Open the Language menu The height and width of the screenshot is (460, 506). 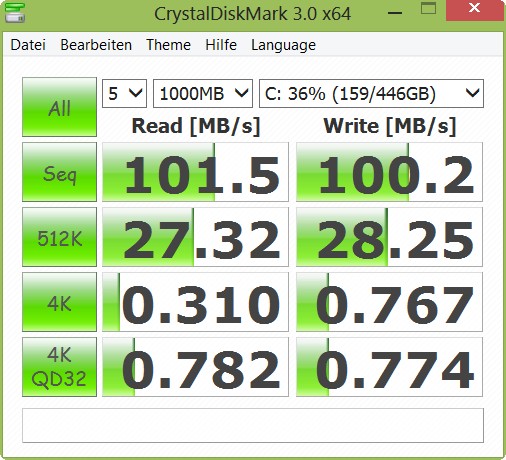coord(283,46)
